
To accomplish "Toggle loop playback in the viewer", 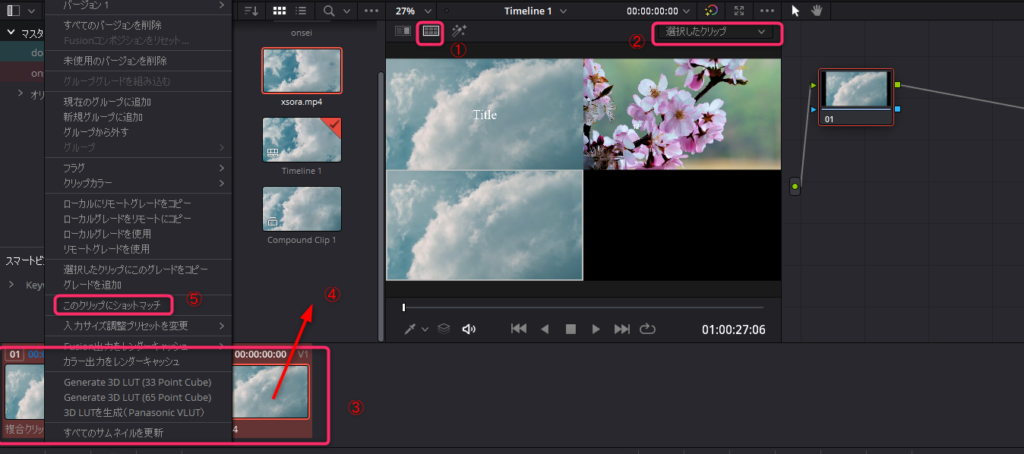I will pyautogui.click(x=647, y=329).
